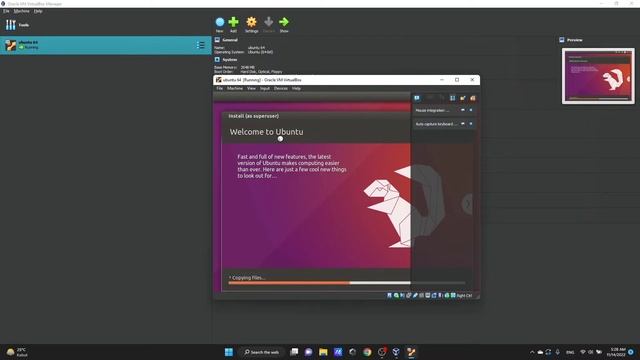Click the Welcome to Ubuntu heading
The width and height of the screenshot is (640, 360).
pos(266,132)
